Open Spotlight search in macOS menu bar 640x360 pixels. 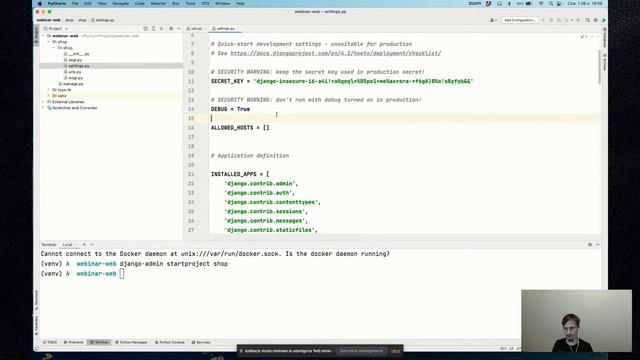[x=551, y=3]
